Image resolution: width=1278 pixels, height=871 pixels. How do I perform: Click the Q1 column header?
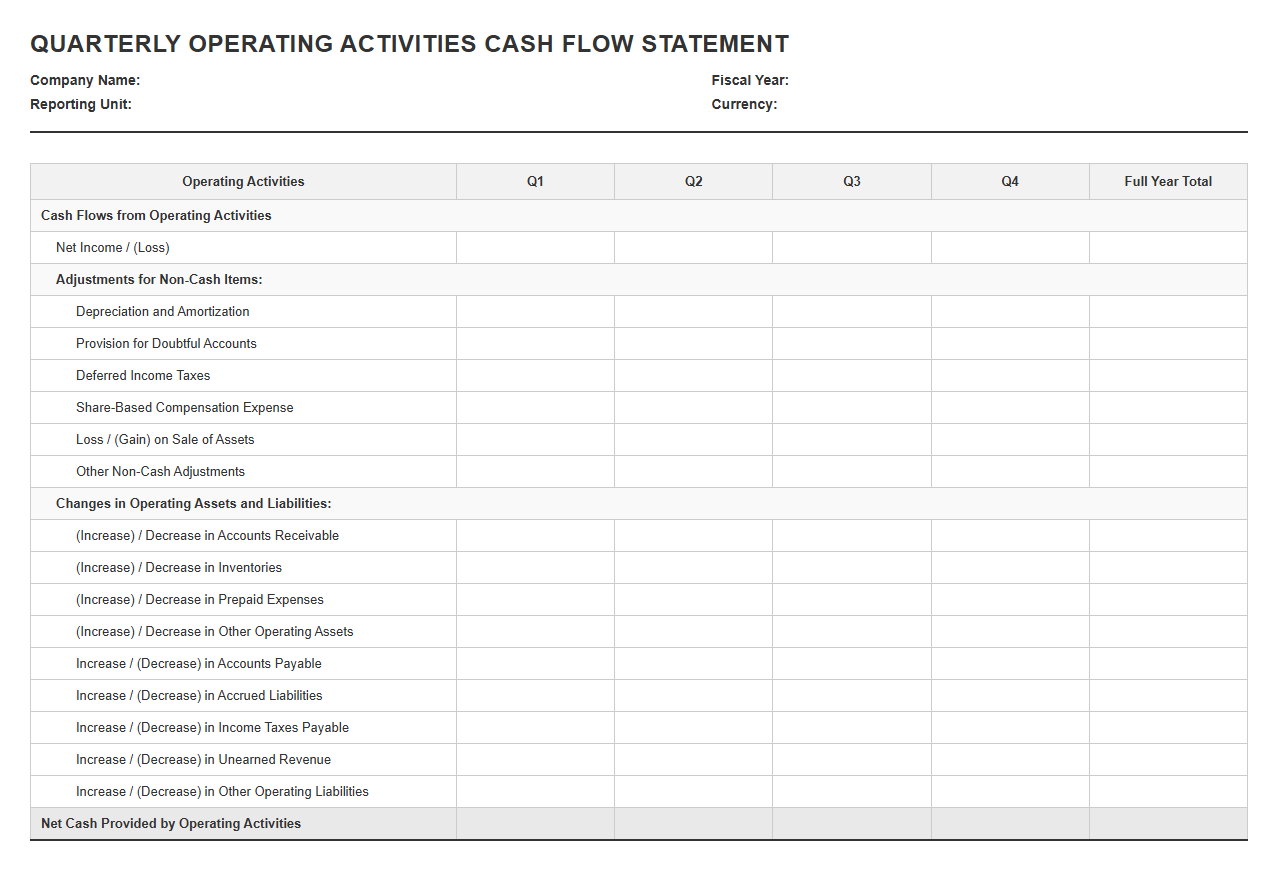point(536,181)
